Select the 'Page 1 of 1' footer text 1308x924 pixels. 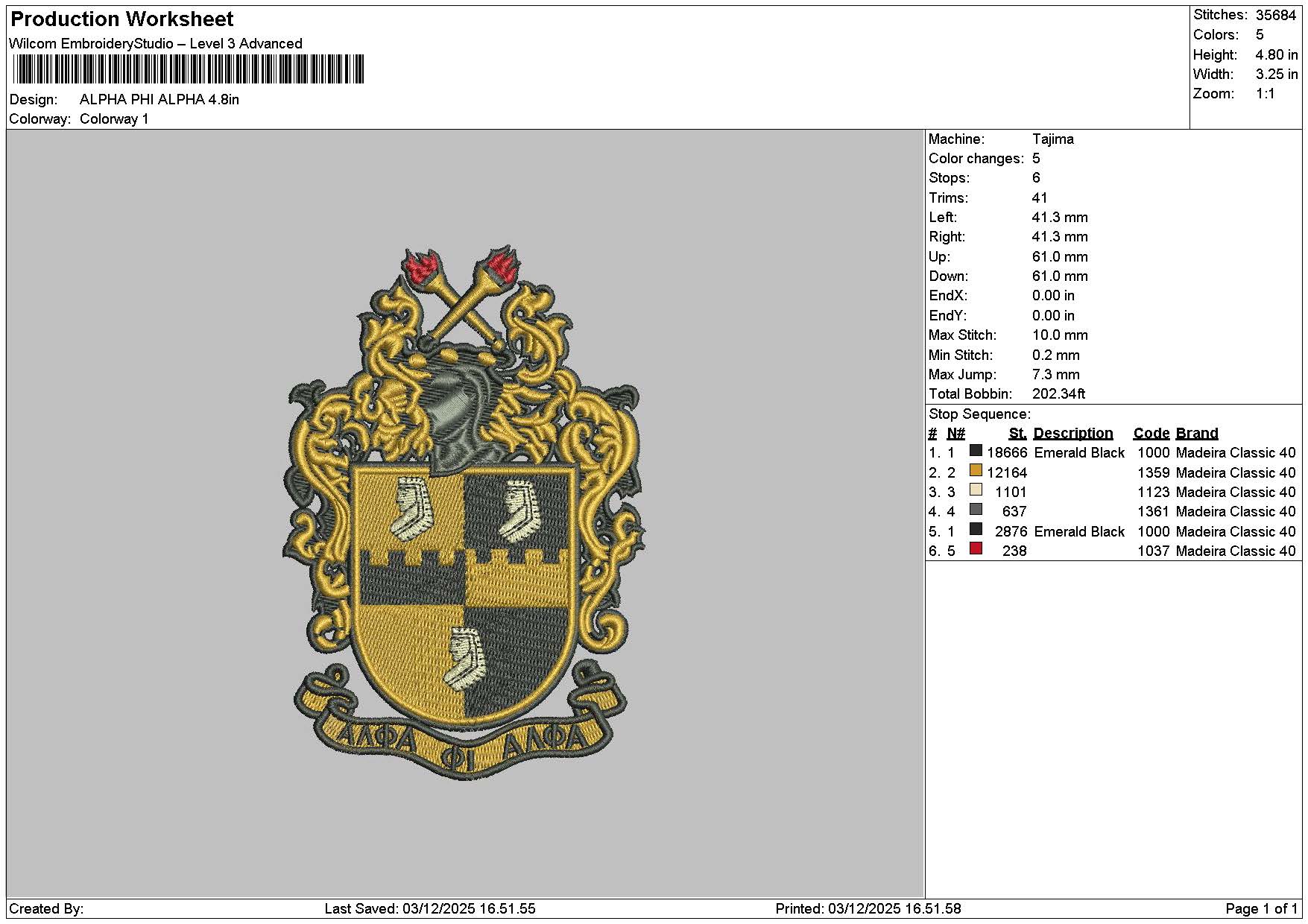click(1262, 909)
